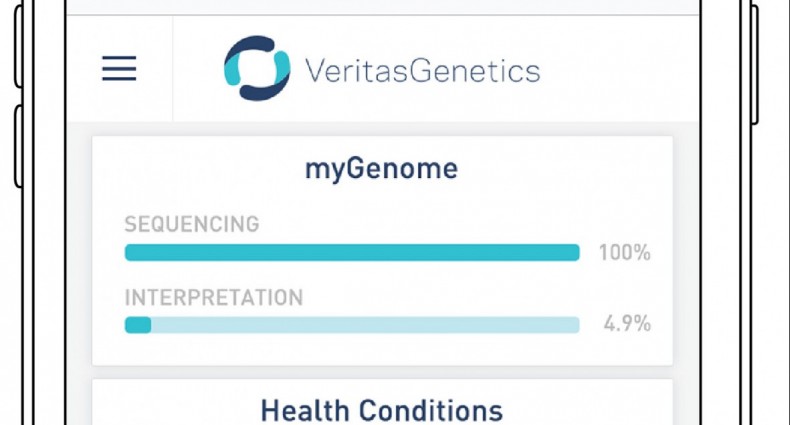Click blank space left of myGenome title
The height and width of the screenshot is (425, 790).
point(190,169)
